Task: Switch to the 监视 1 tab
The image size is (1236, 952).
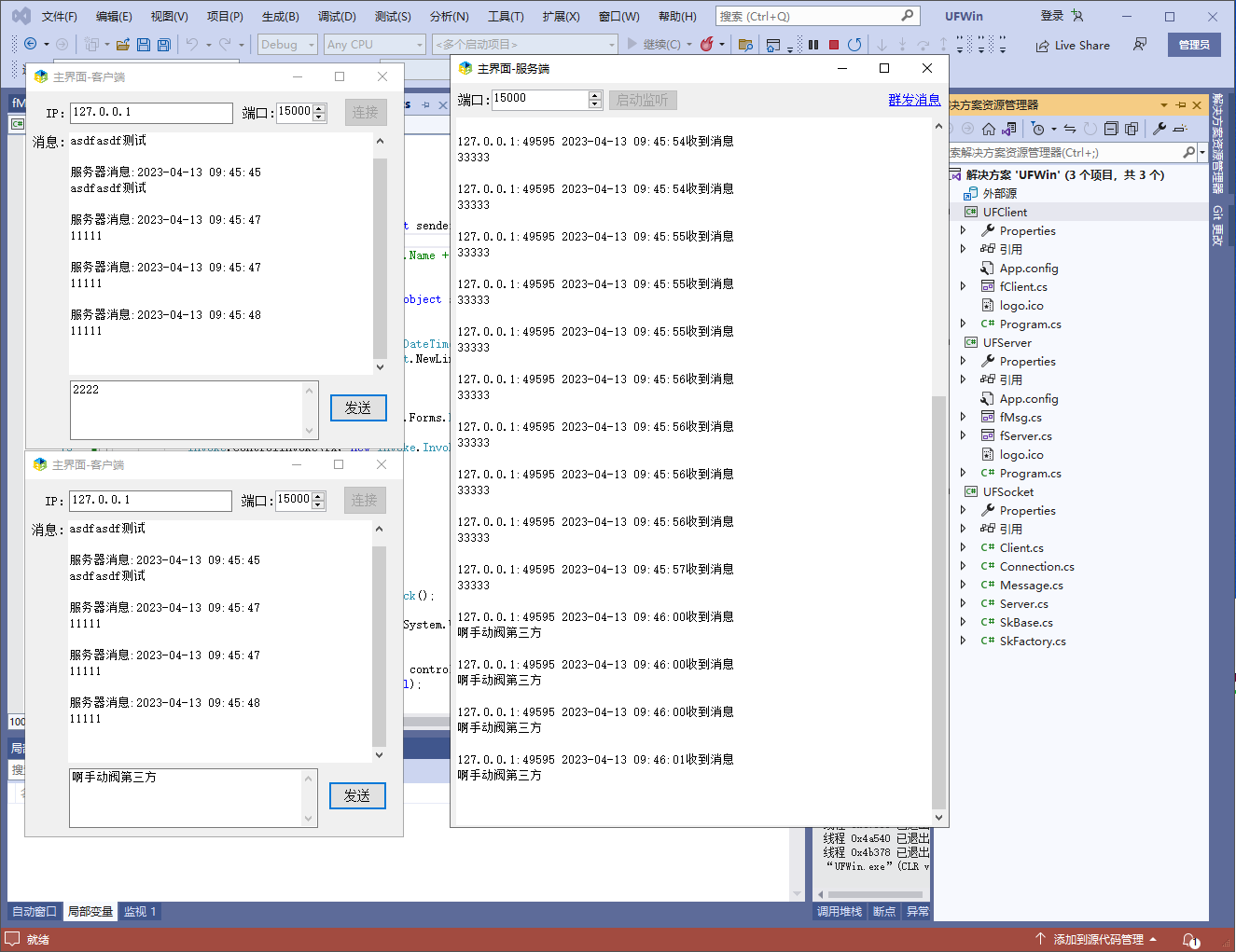Action: coord(140,911)
